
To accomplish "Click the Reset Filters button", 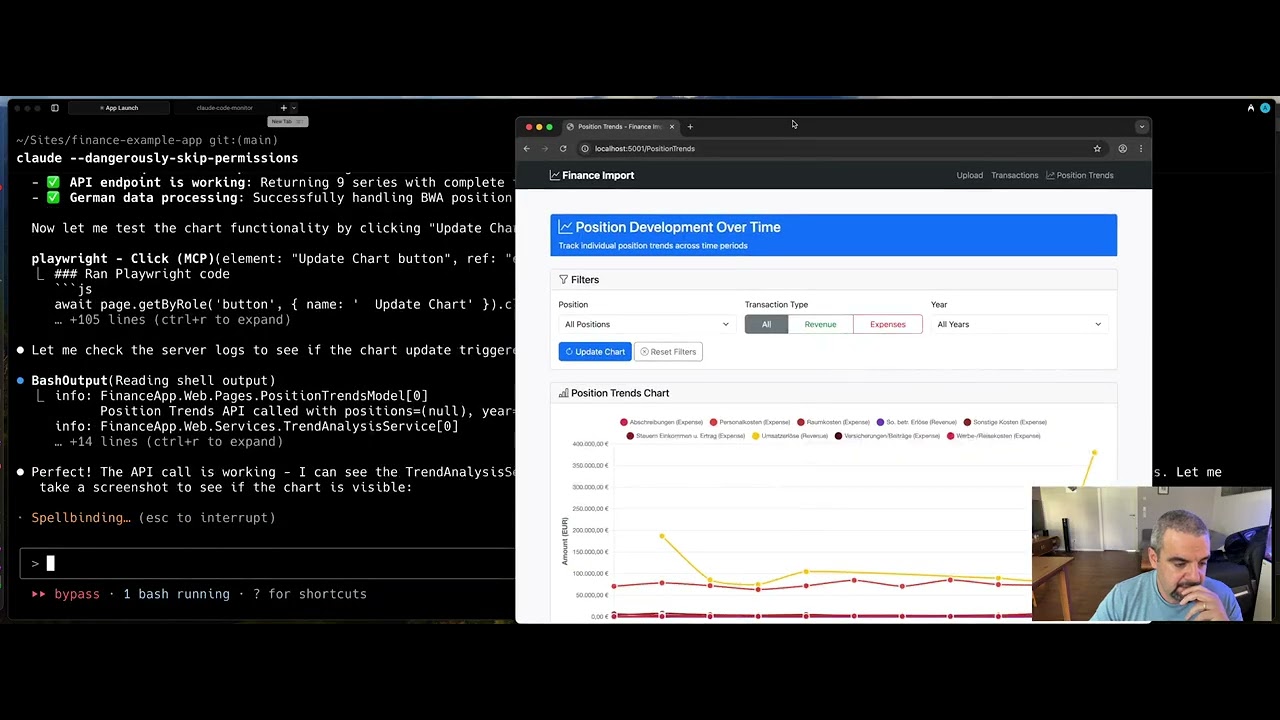I will pyautogui.click(x=668, y=352).
